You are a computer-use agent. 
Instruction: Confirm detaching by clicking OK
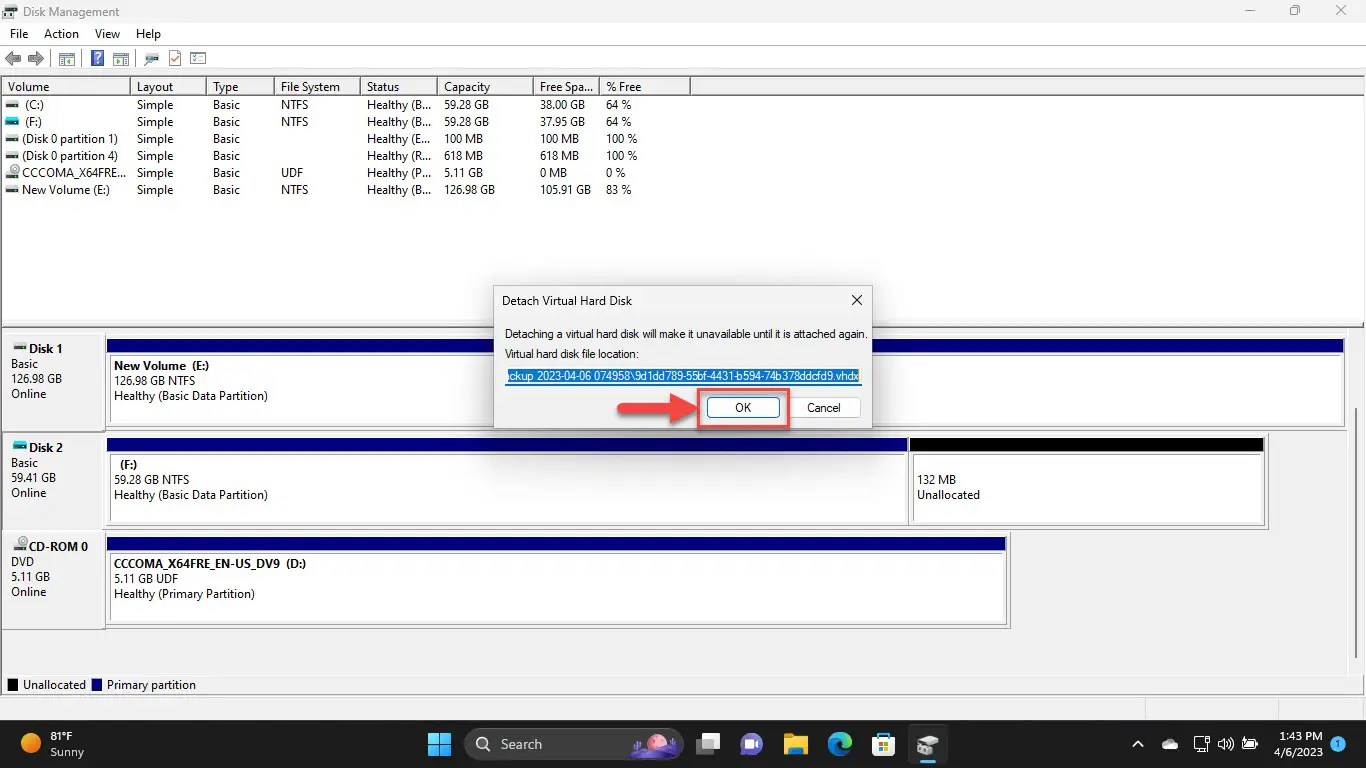click(743, 408)
